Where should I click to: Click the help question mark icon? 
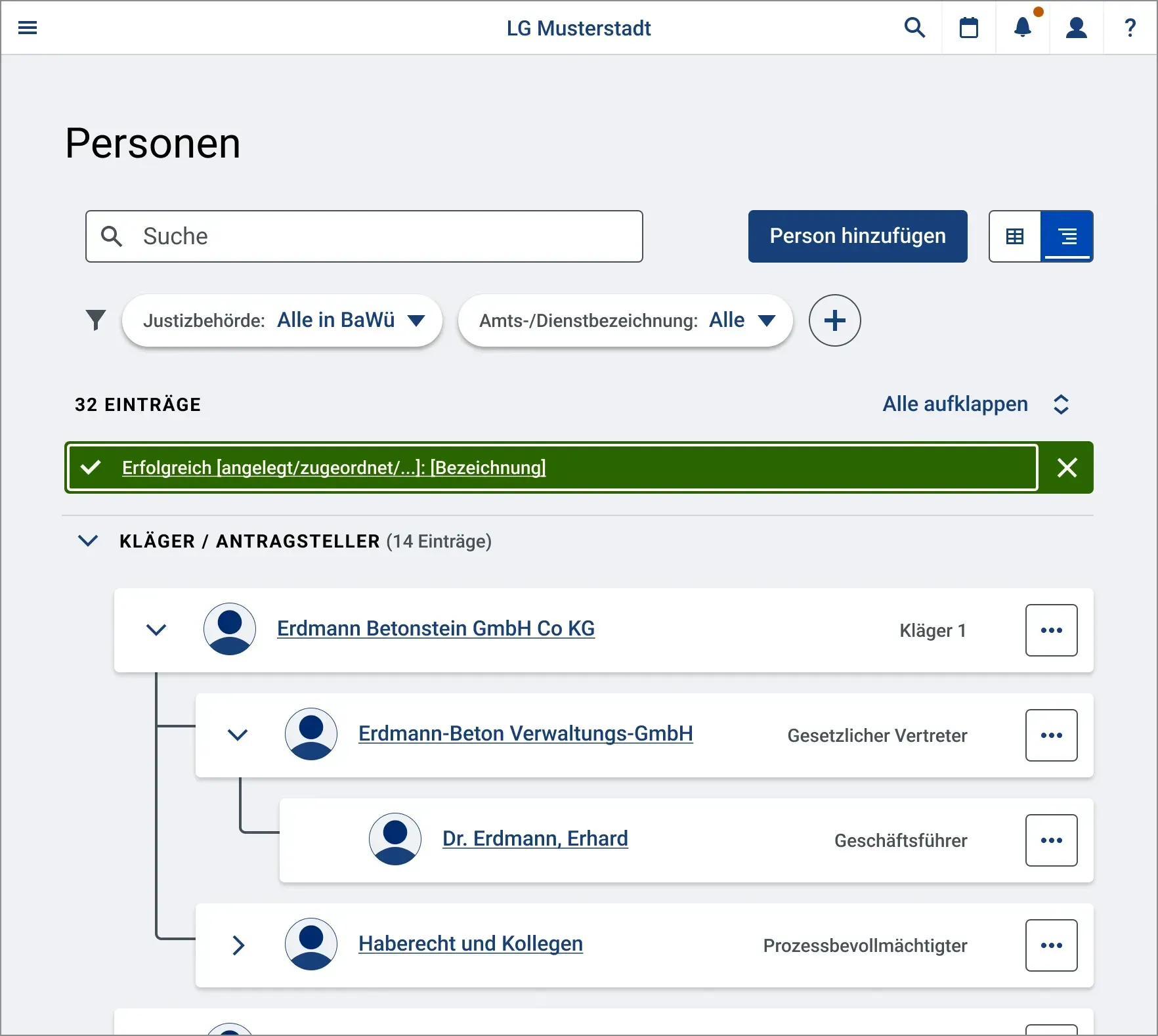[1130, 28]
